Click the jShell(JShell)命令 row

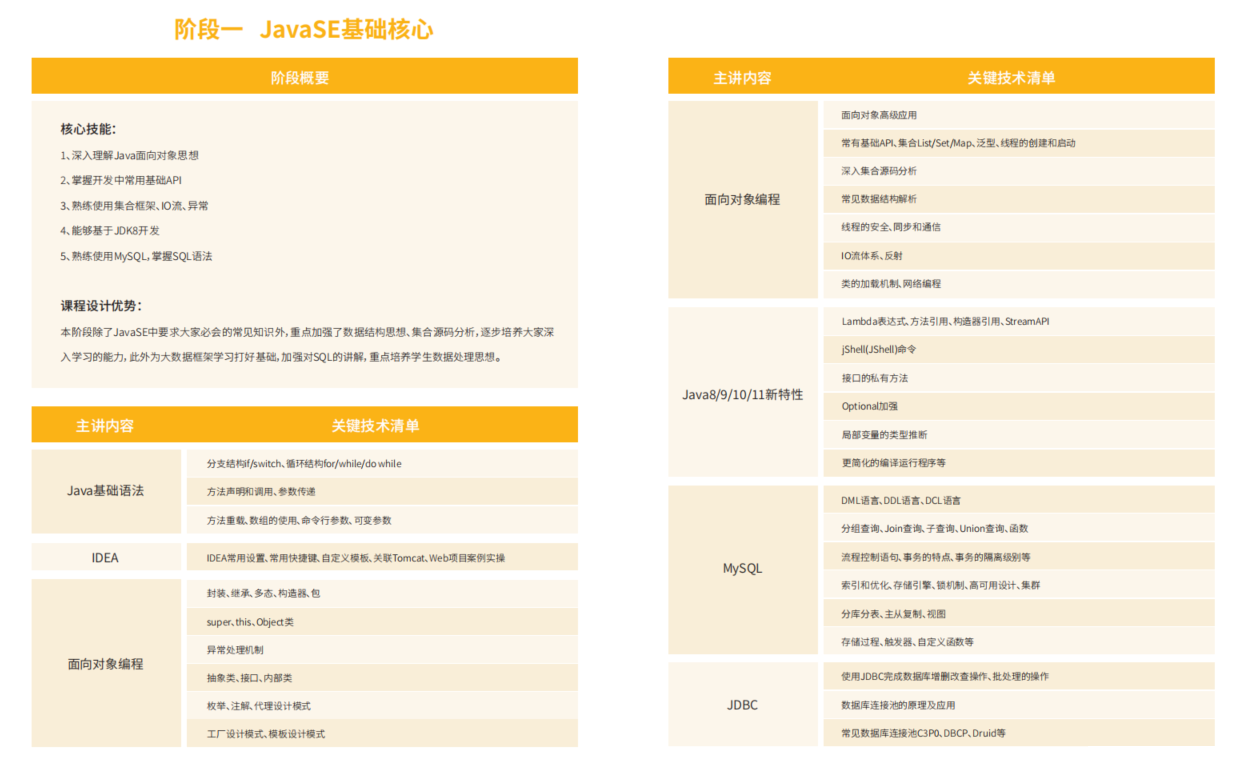(878, 350)
